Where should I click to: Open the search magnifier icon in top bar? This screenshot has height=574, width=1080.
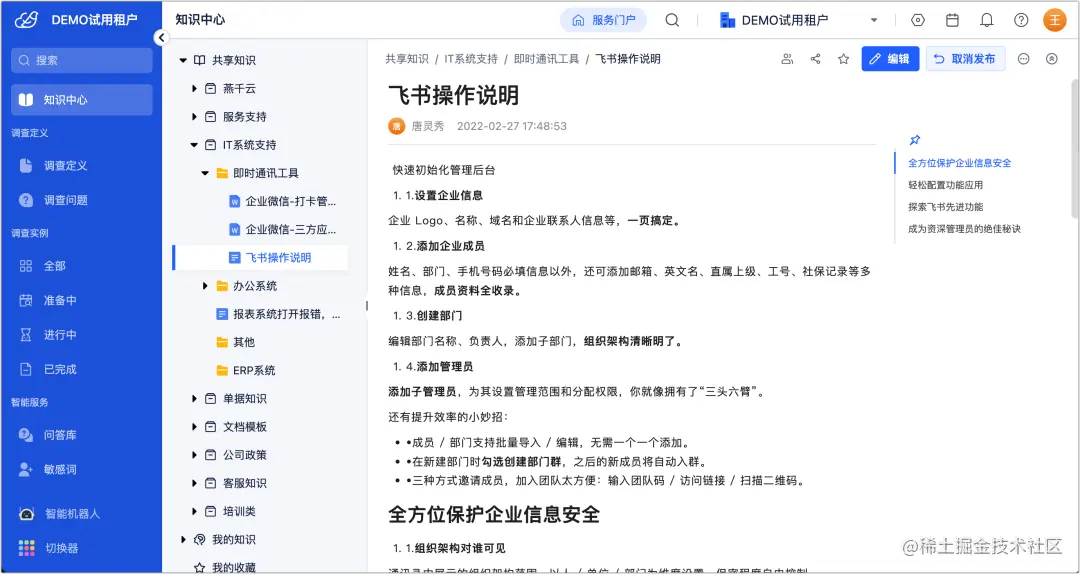point(672,20)
